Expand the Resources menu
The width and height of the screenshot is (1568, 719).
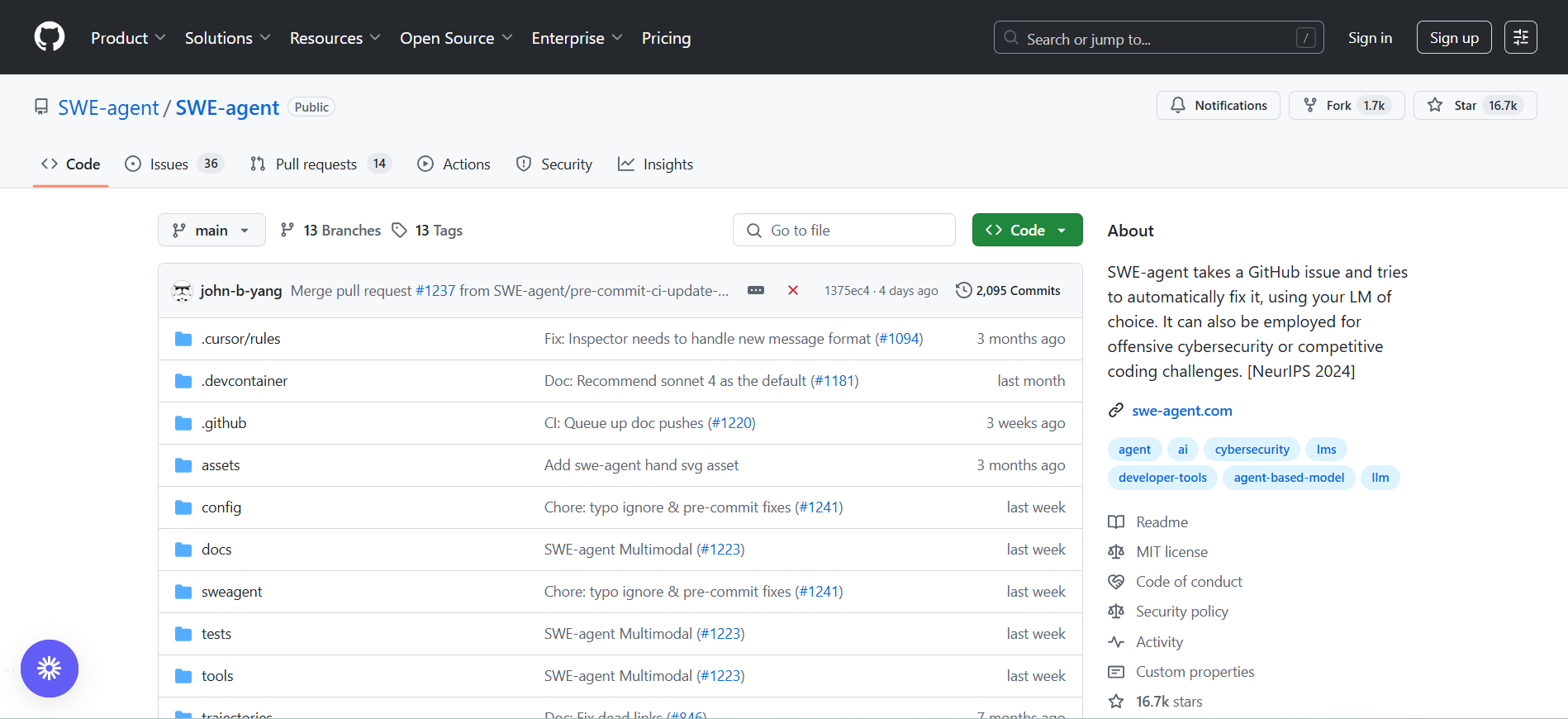[x=335, y=38]
